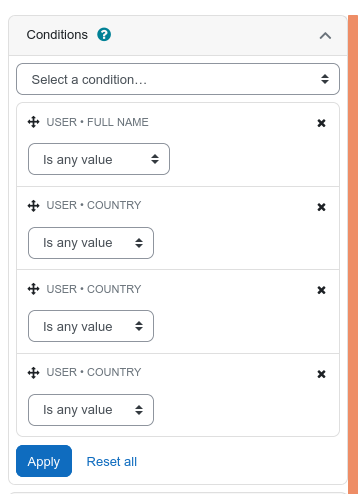Open the Conditions help question-mark icon
364x494 pixels.
point(104,34)
